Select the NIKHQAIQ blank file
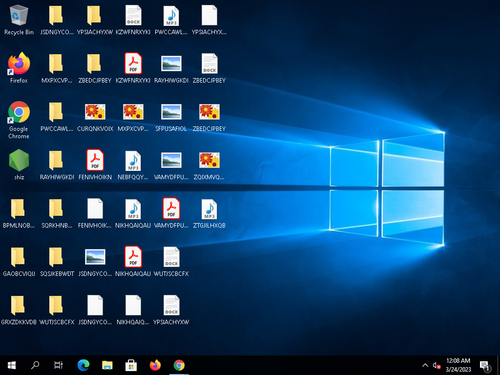The image size is (500, 375). (133, 309)
